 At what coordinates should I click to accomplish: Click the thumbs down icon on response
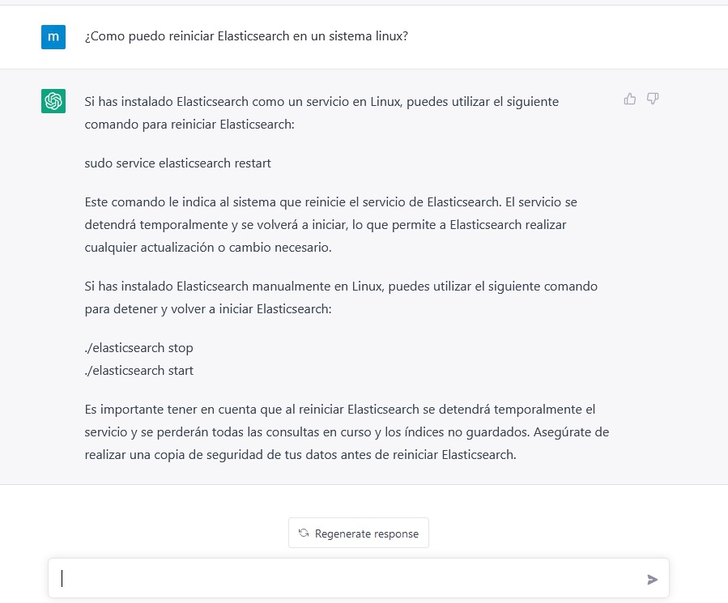653,99
